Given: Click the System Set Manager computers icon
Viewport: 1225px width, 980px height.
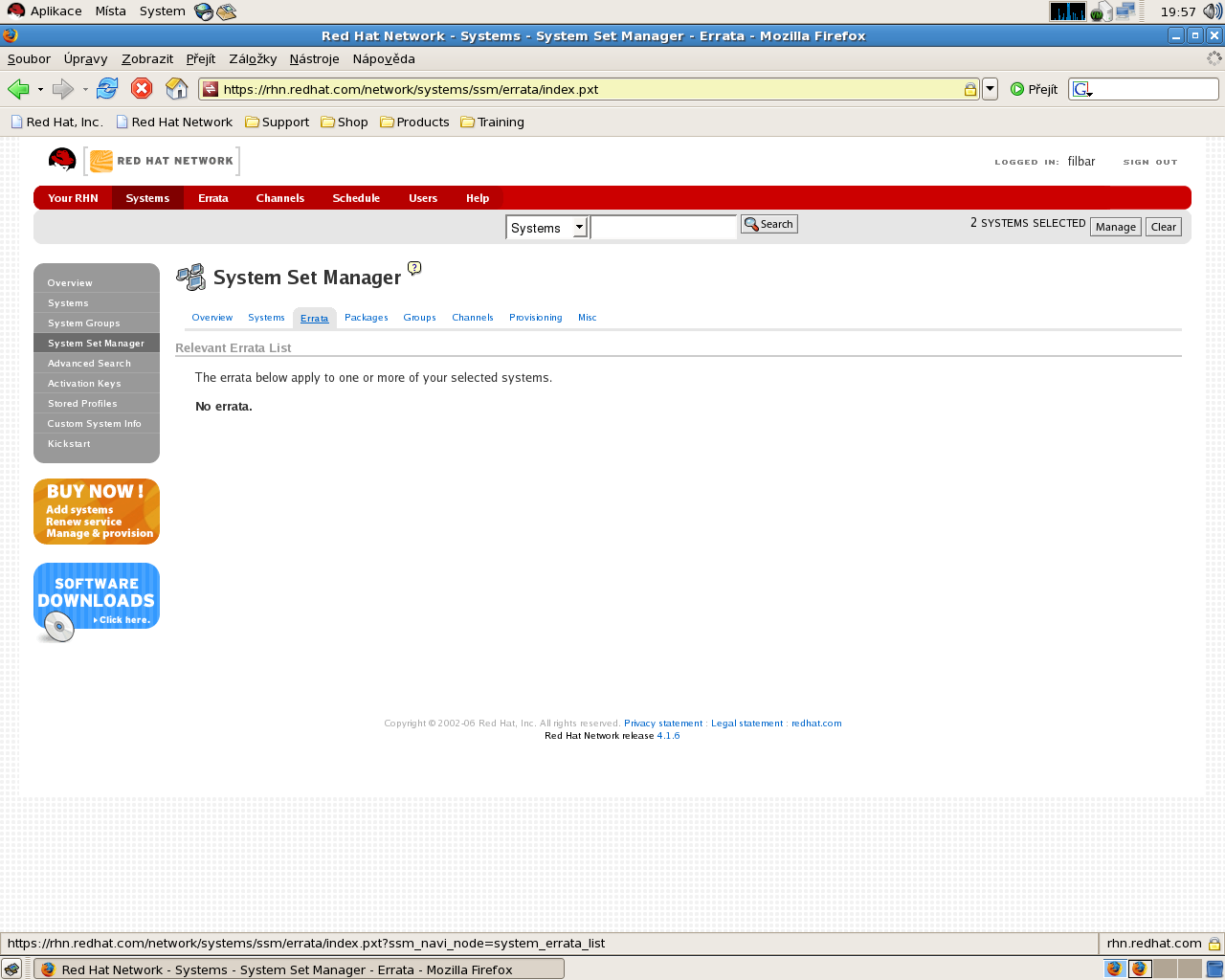Looking at the screenshot, I should click(x=190, y=278).
